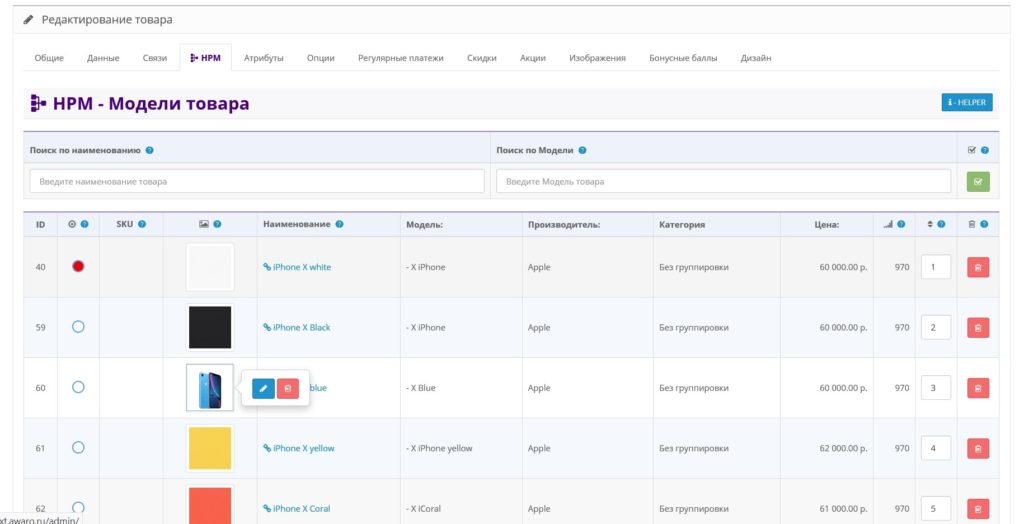The height and width of the screenshot is (524, 1024).
Task: Select the radio button for ID 59
Action: point(78,327)
